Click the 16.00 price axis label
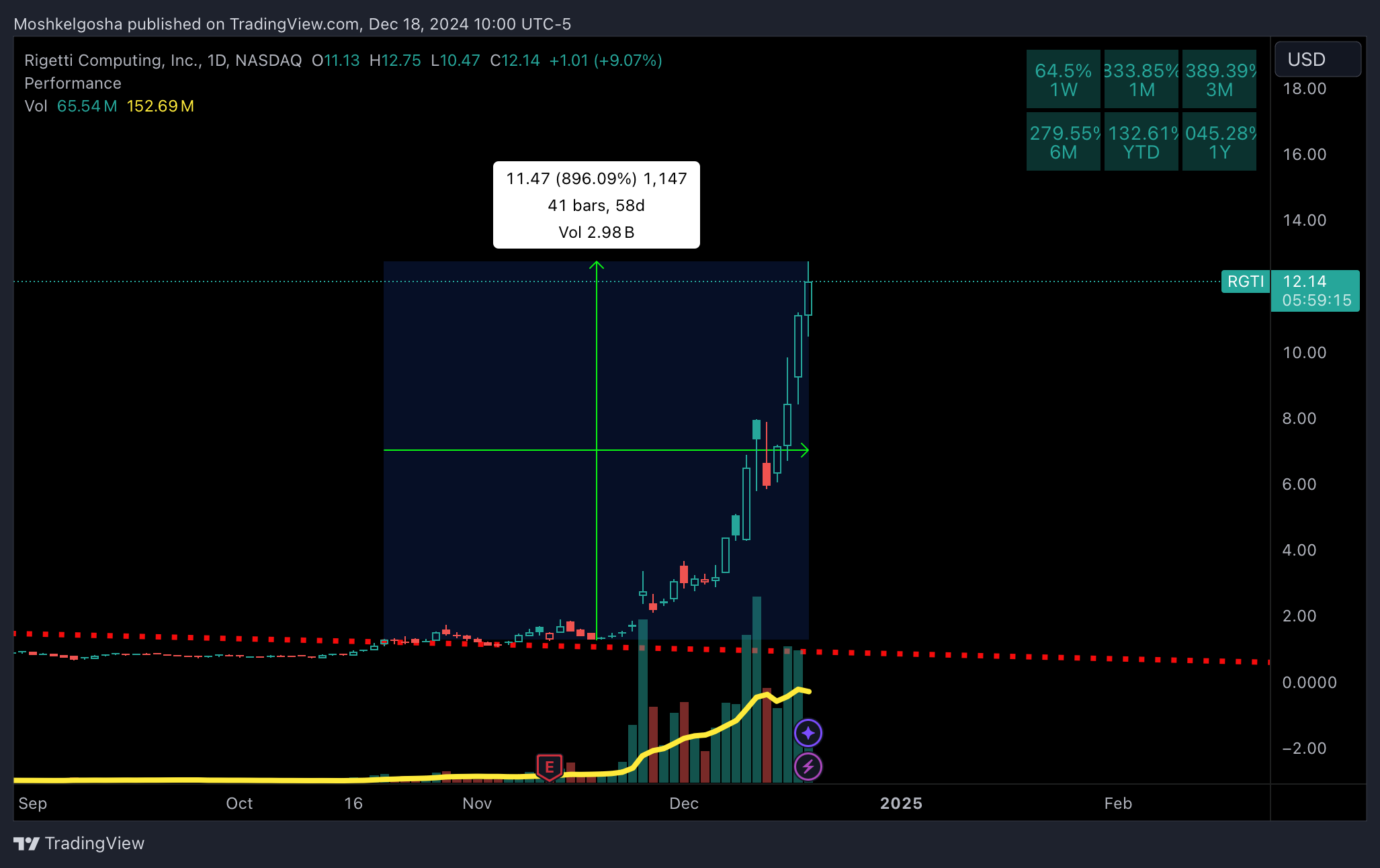This screenshot has height=868, width=1380. (1304, 155)
